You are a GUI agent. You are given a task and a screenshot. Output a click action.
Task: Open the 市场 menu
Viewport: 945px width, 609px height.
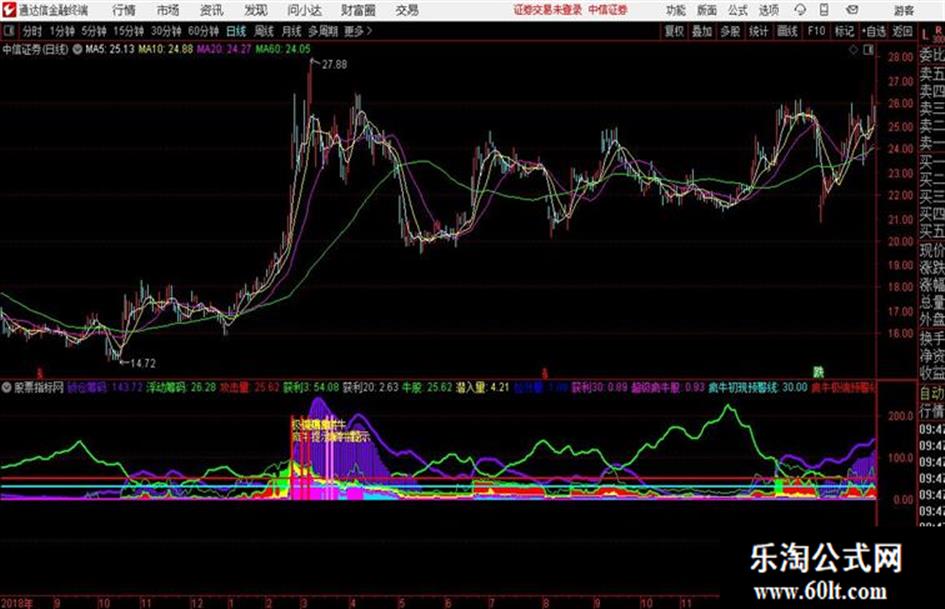click(x=168, y=10)
